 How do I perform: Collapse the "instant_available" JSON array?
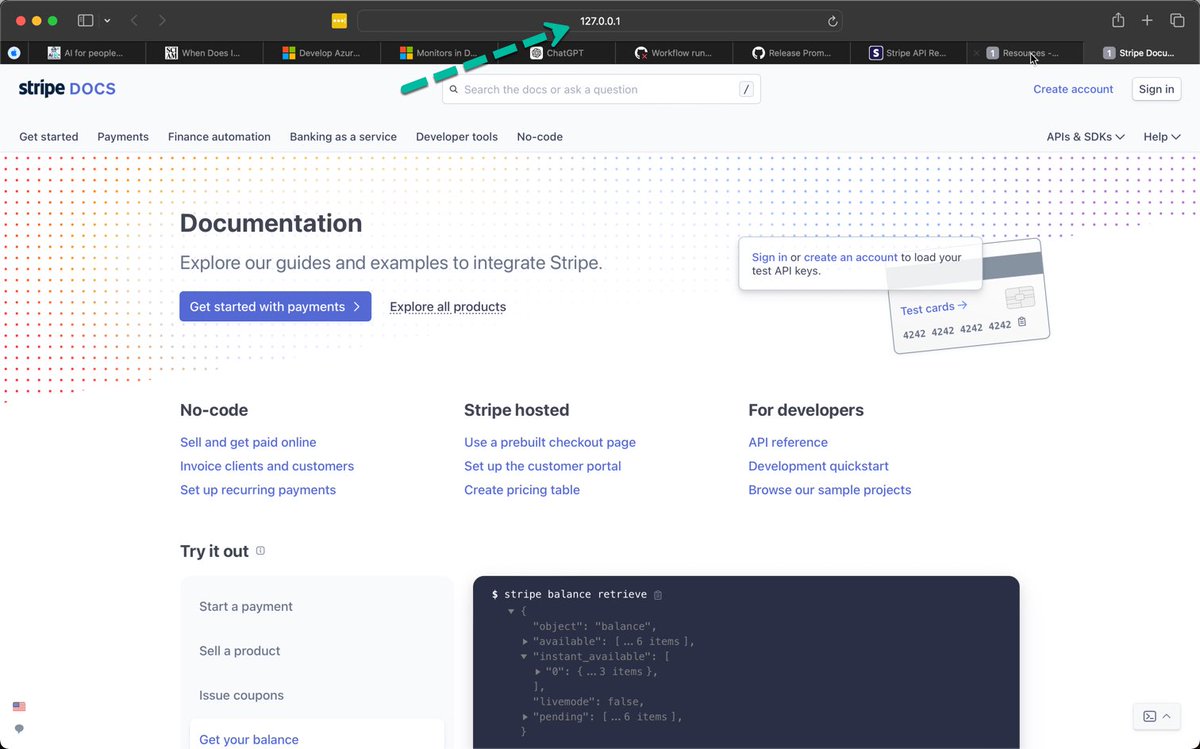tap(526, 656)
